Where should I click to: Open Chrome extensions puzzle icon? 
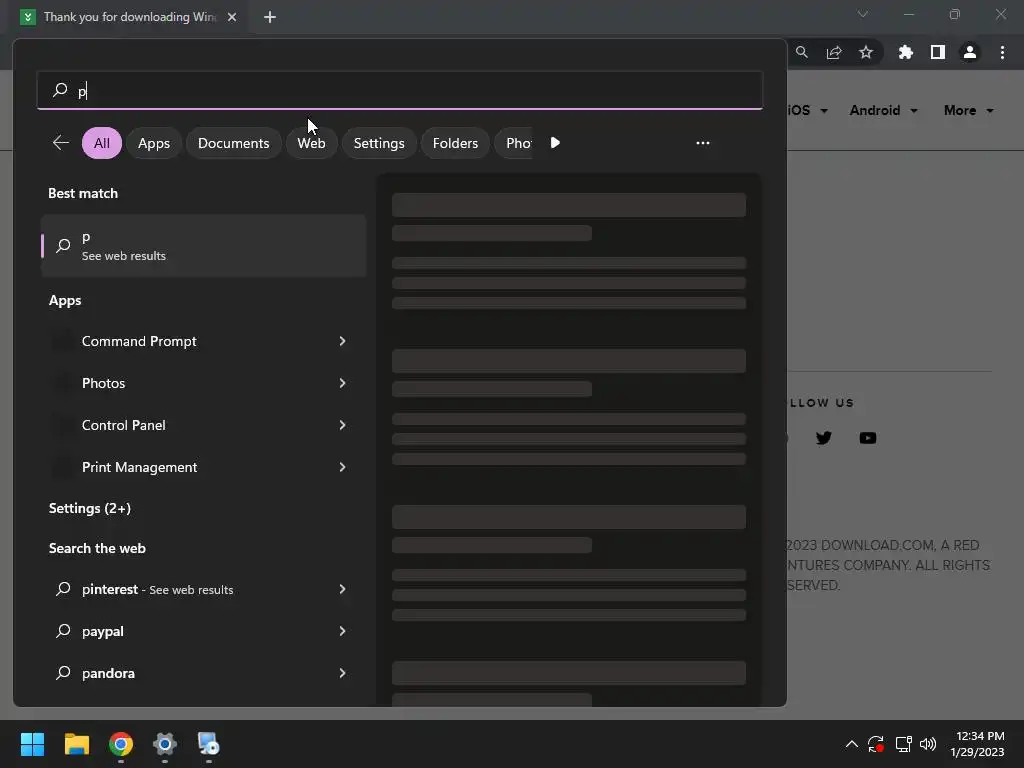[x=906, y=52]
